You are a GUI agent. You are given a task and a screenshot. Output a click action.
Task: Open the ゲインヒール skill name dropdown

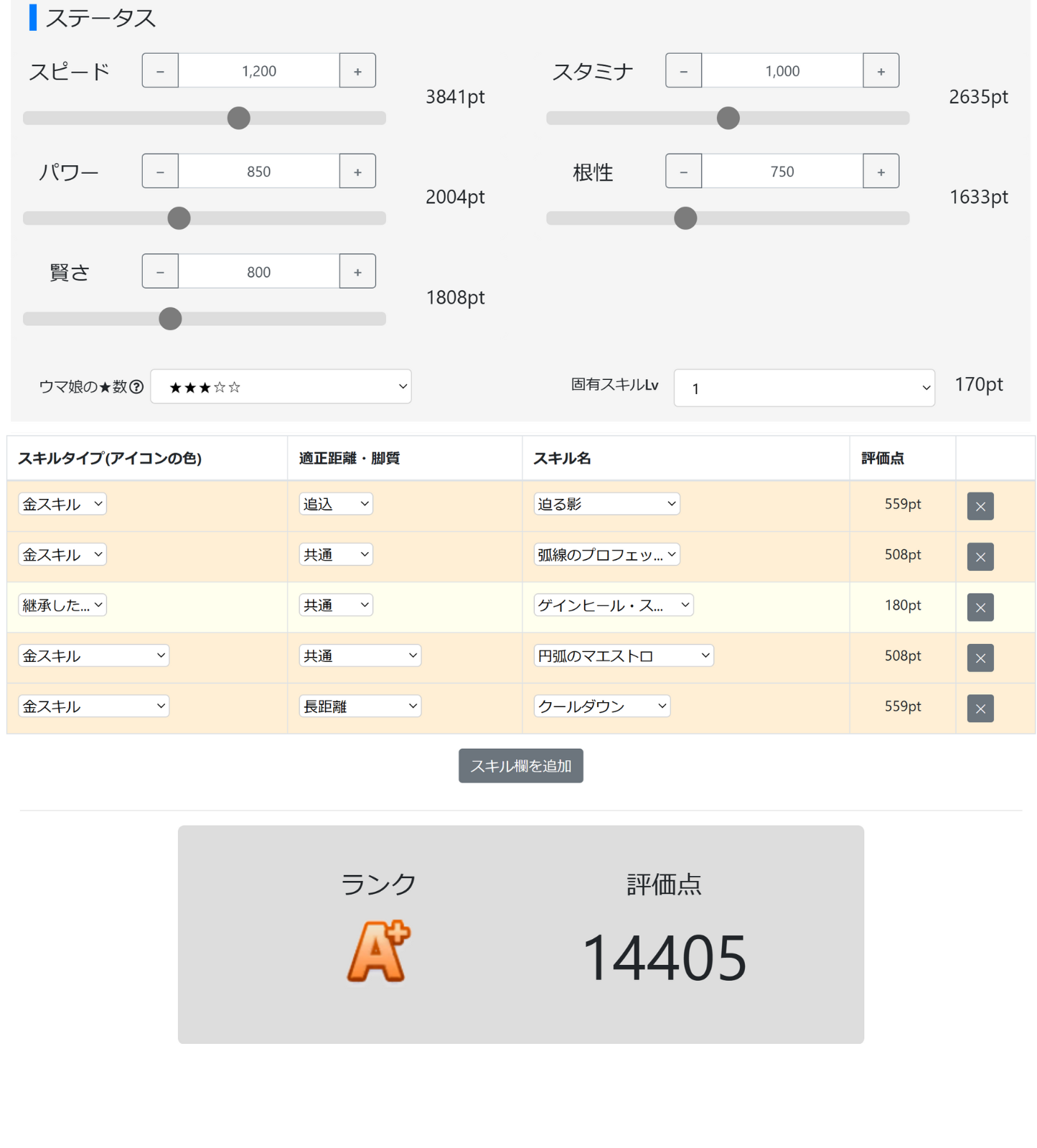(614, 605)
